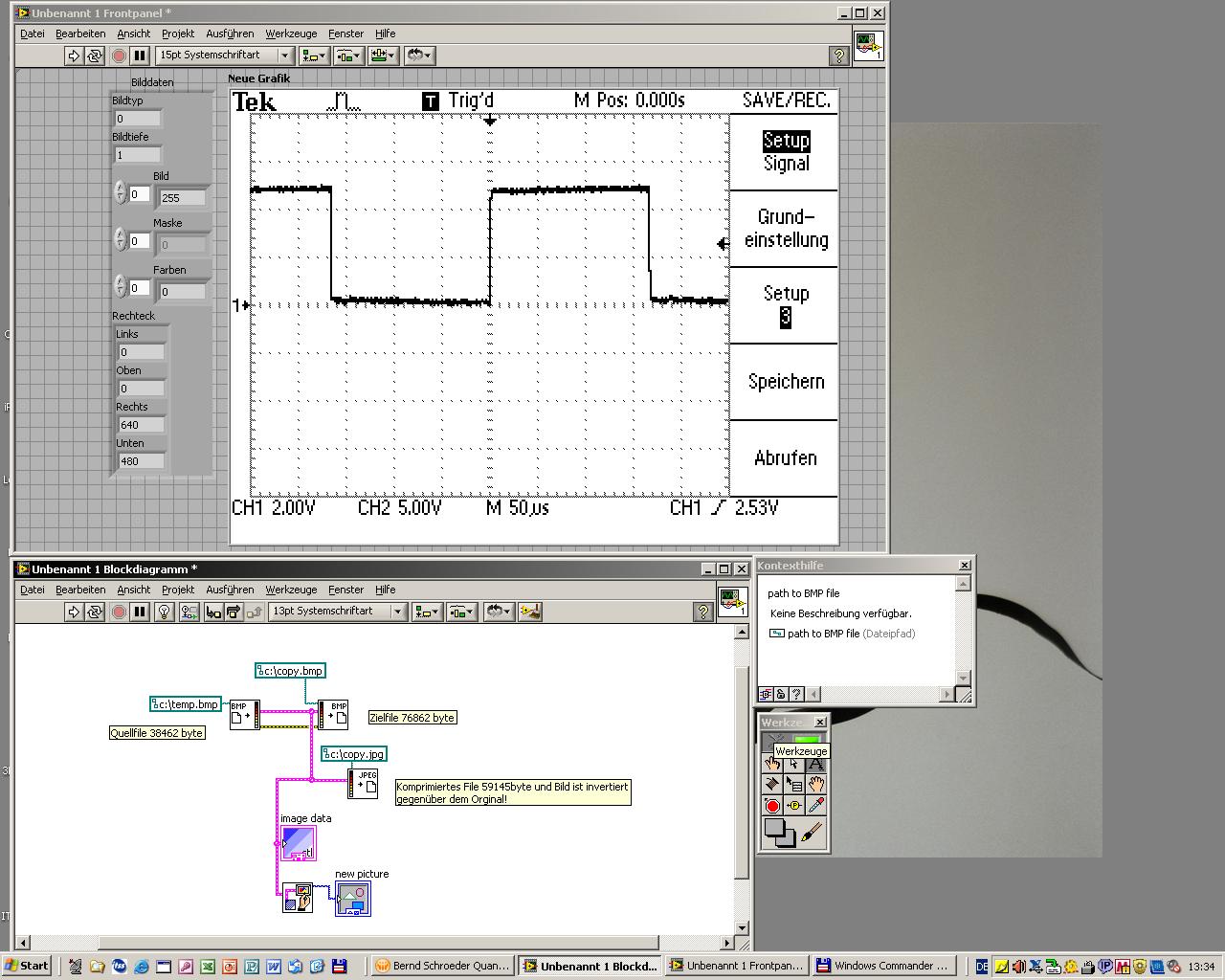This screenshot has width=1225, height=980.
Task: Select the probe tool in tools palette
Action: [x=793, y=806]
